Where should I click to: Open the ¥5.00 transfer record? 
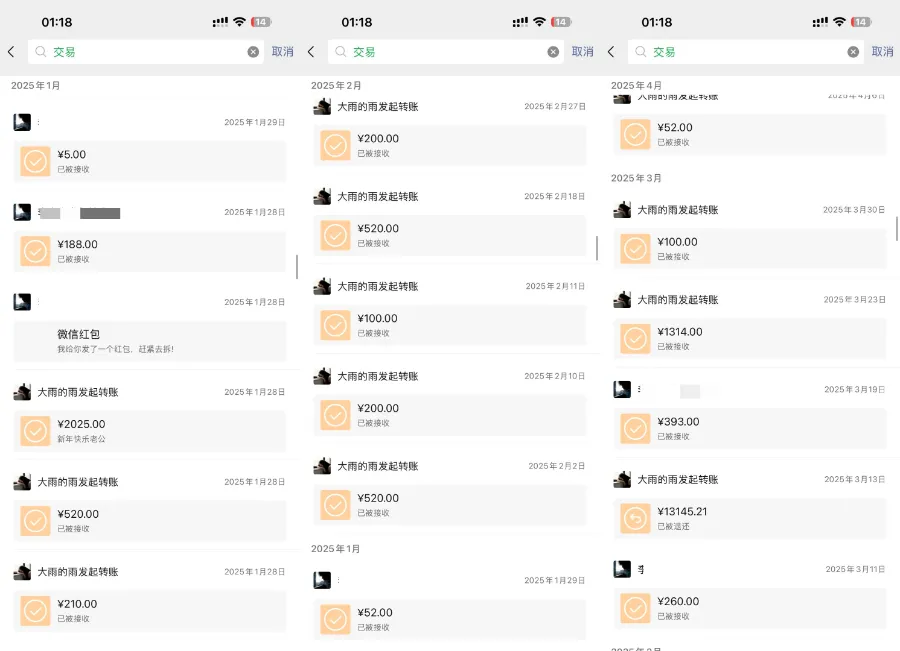pyautogui.click(x=150, y=162)
